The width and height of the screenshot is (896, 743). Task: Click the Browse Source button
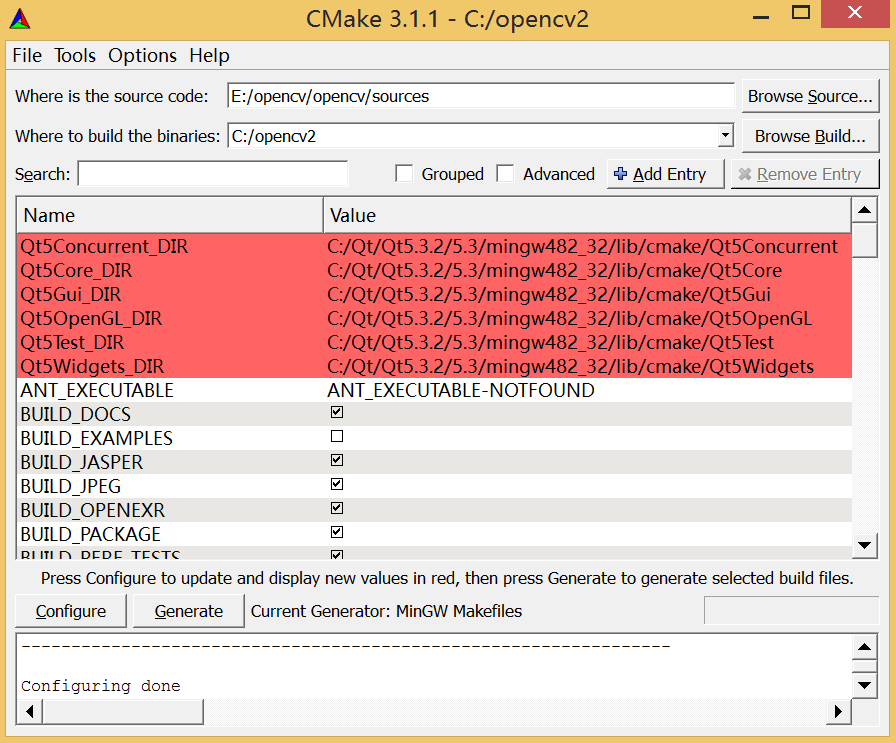click(x=810, y=96)
